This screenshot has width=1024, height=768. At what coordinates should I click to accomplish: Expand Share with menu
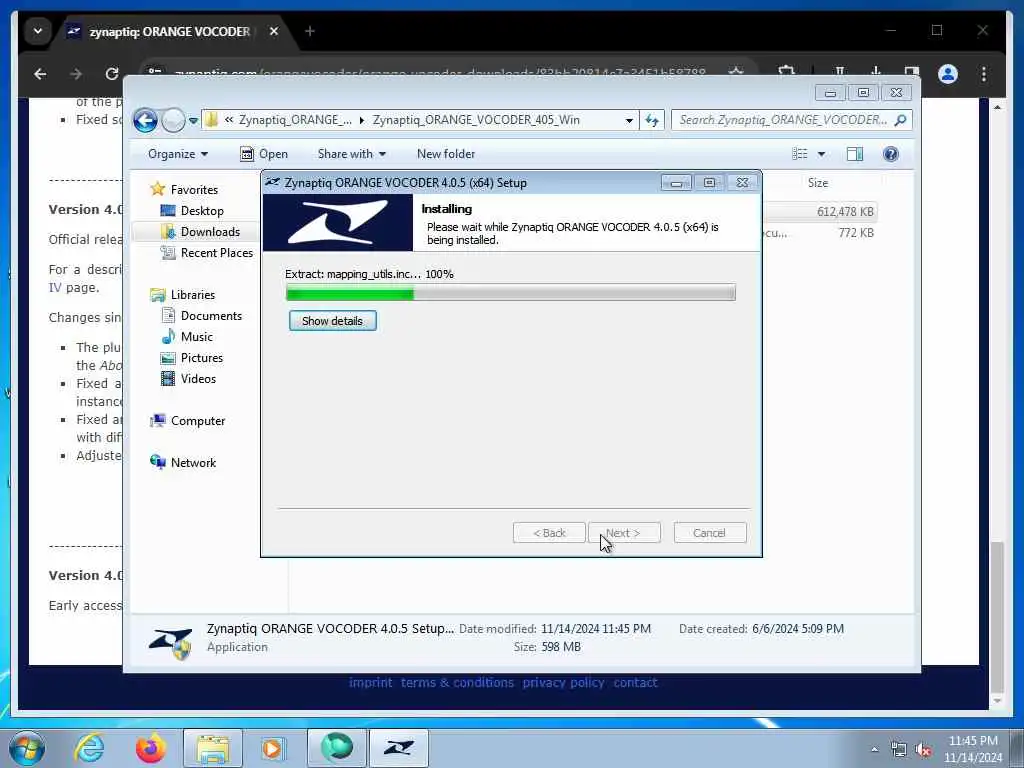click(351, 154)
